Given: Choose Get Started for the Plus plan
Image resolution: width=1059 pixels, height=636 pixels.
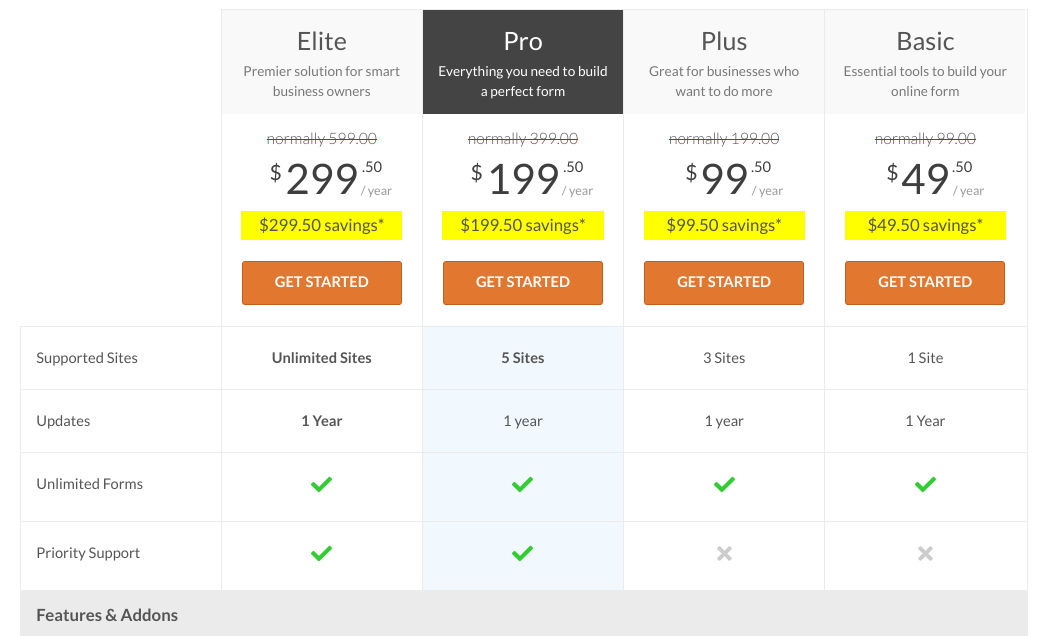Looking at the screenshot, I should 724,282.
